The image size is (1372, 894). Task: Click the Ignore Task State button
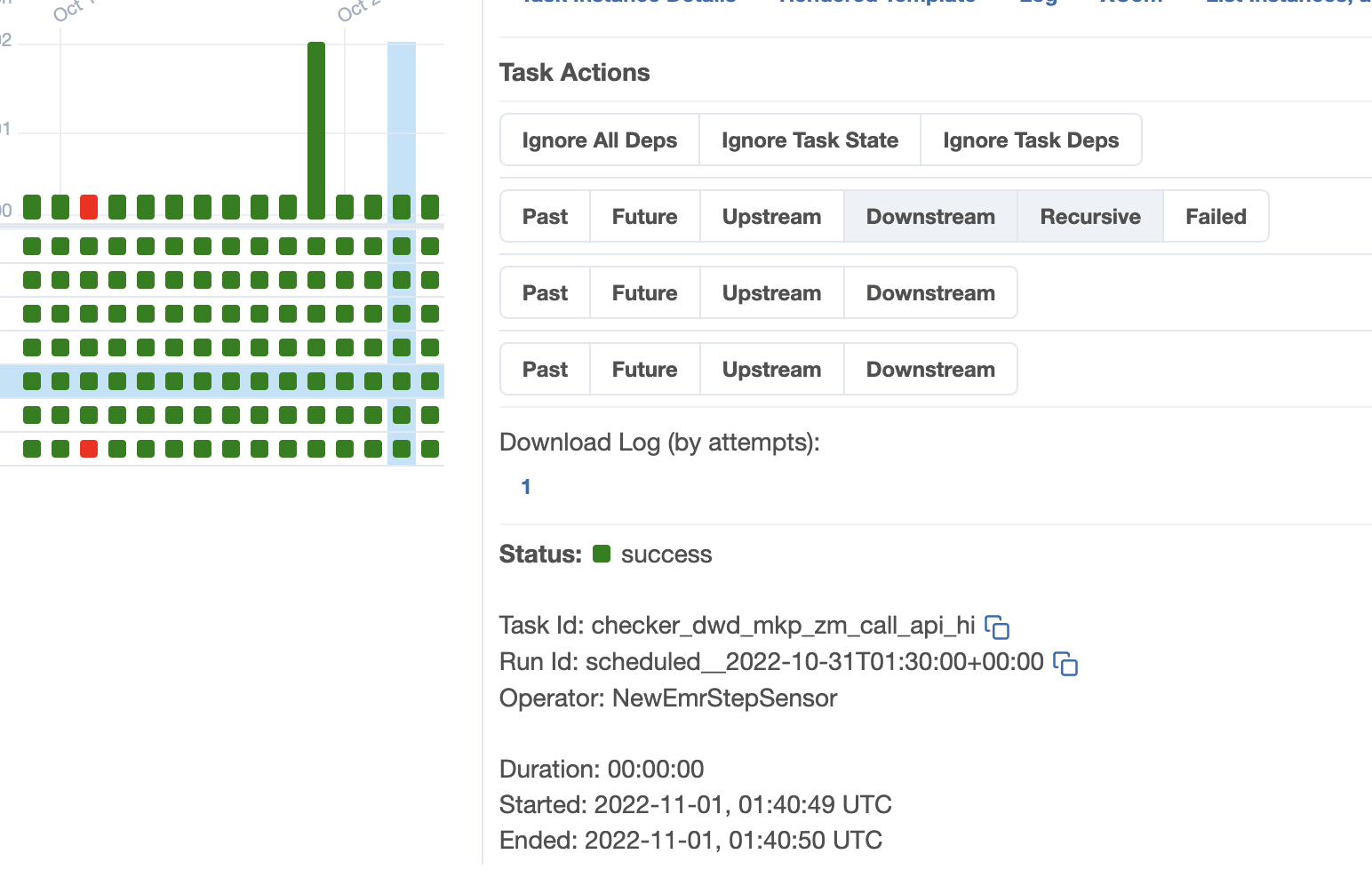coord(810,140)
